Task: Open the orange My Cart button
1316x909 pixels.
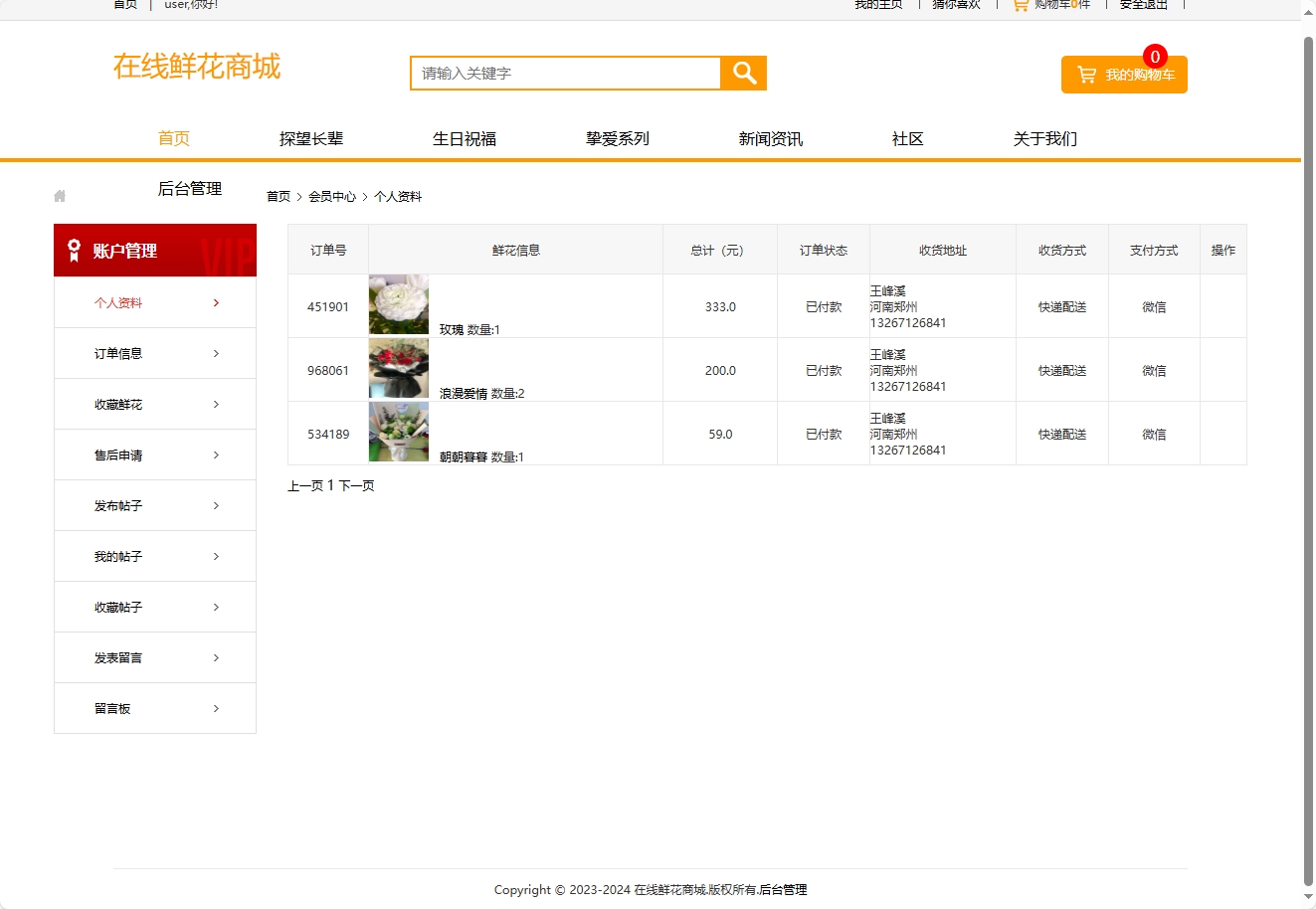Action: (1123, 76)
